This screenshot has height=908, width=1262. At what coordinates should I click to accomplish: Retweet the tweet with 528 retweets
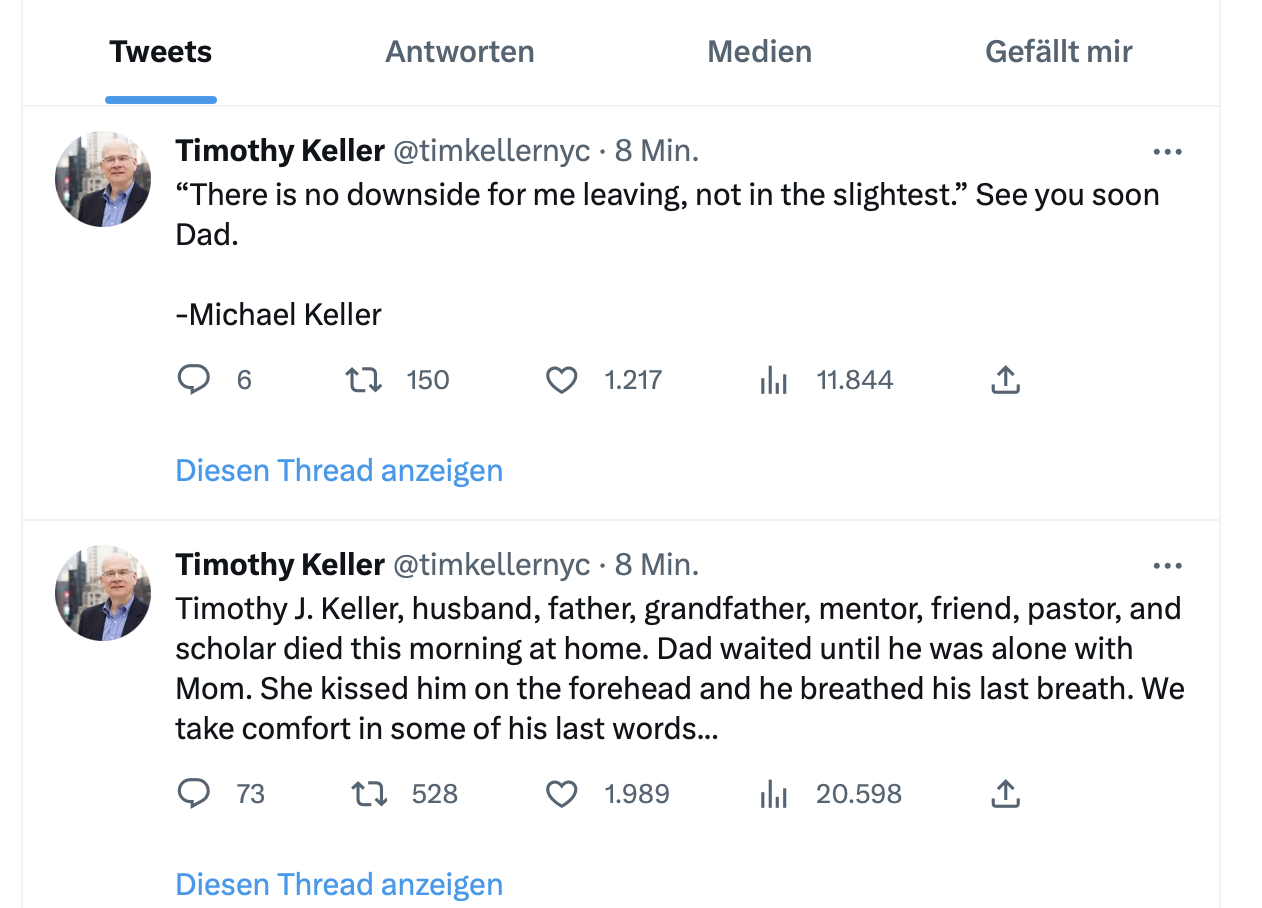click(369, 794)
